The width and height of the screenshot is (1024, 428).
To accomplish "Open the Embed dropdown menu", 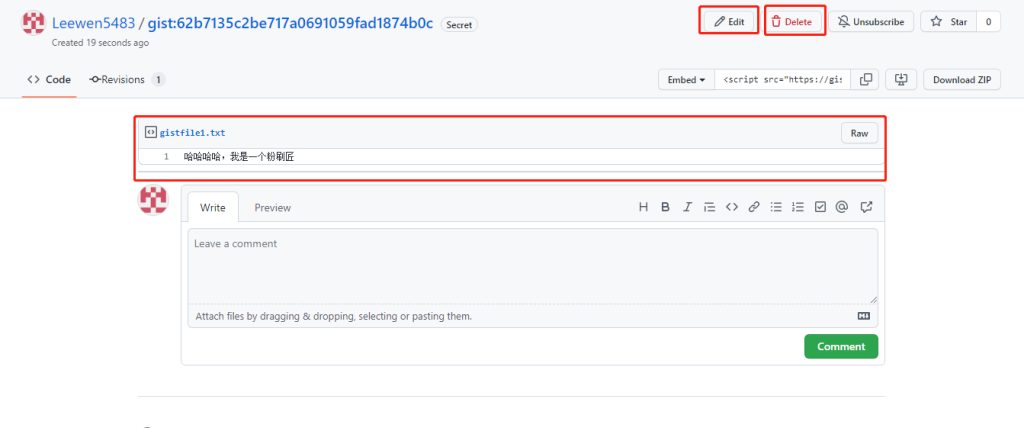I will point(686,80).
